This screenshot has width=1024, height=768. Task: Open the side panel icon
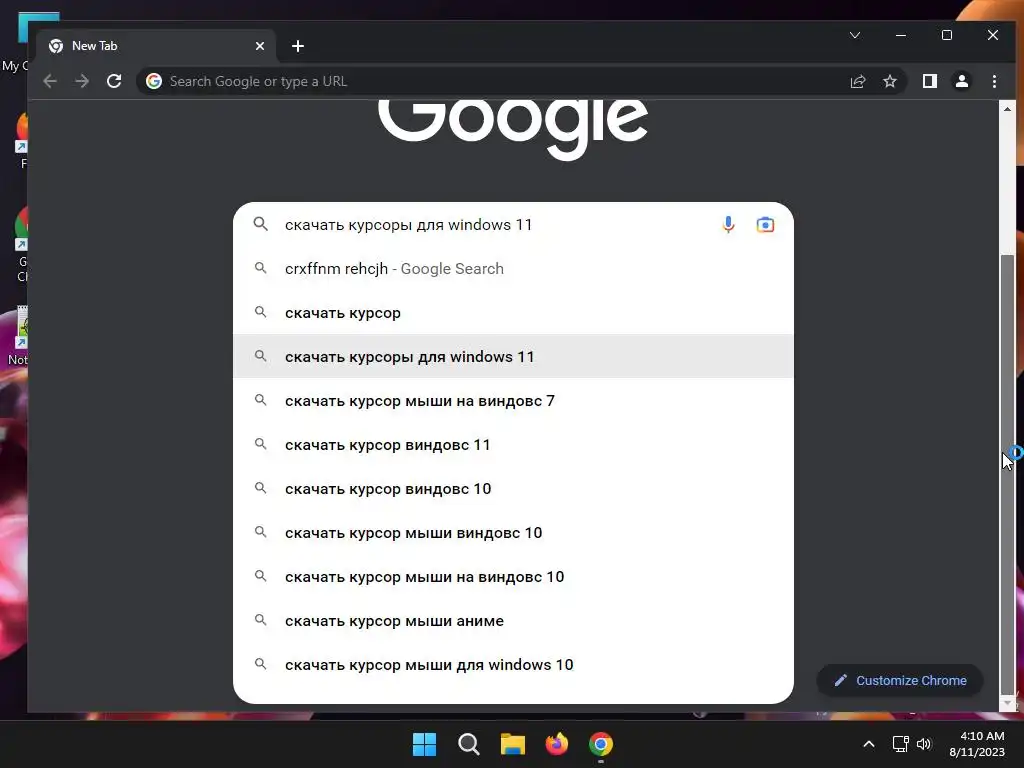[930, 81]
